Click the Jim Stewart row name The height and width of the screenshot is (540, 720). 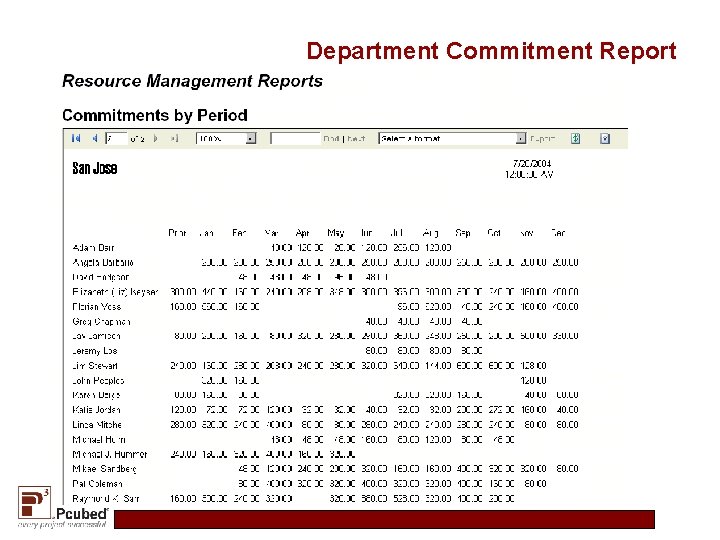pos(95,366)
